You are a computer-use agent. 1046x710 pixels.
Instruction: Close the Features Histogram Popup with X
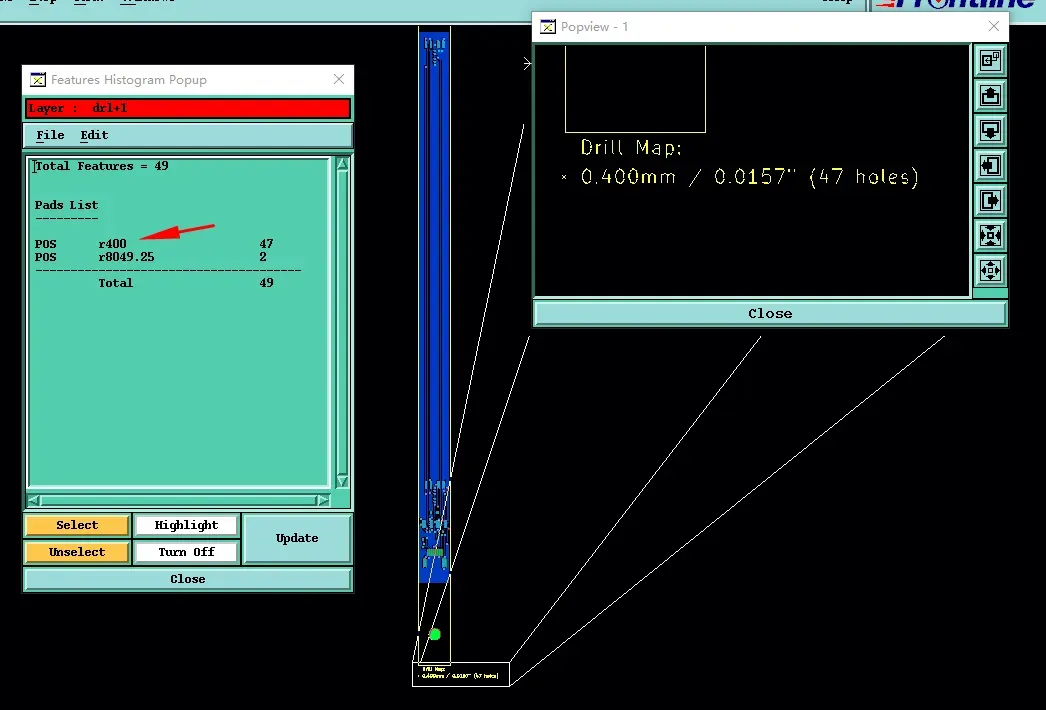[339, 79]
